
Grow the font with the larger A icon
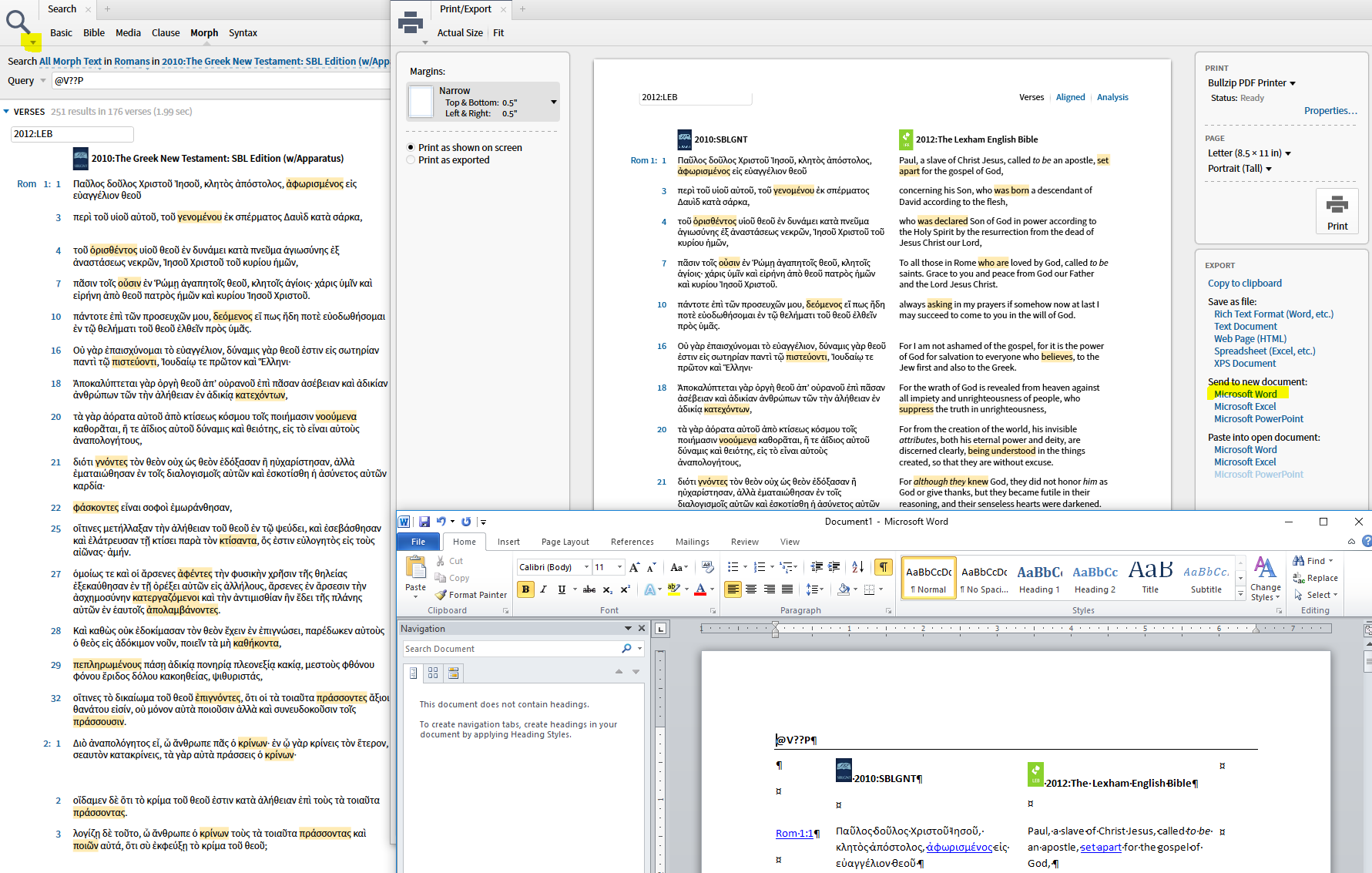tap(635, 567)
